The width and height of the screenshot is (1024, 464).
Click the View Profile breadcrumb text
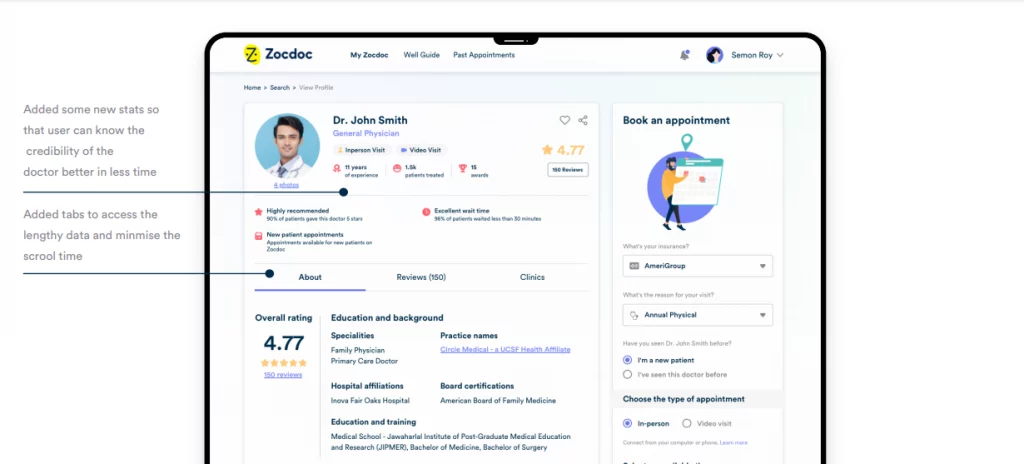315,88
